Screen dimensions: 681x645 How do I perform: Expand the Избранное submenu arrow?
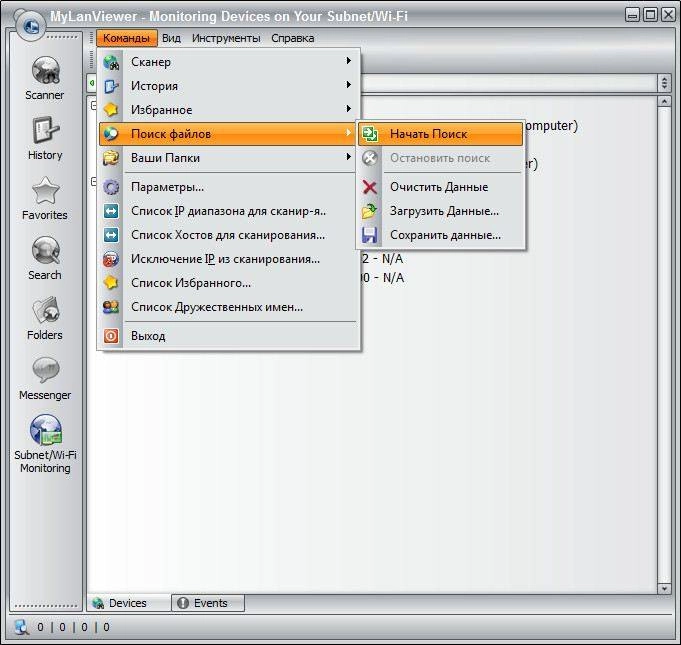coord(349,109)
